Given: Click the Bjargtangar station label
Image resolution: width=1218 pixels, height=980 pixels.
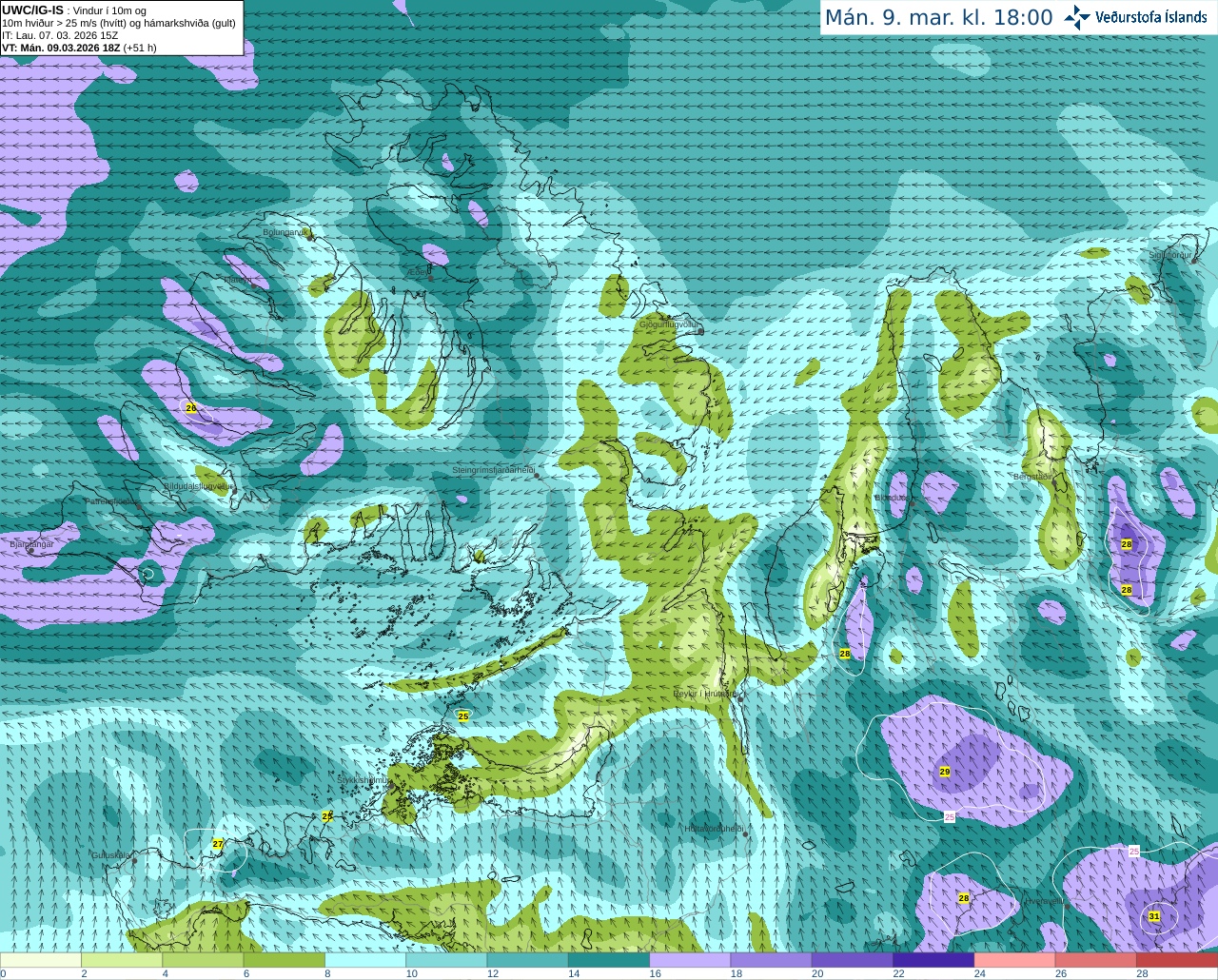Looking at the screenshot, I should 31,543.
